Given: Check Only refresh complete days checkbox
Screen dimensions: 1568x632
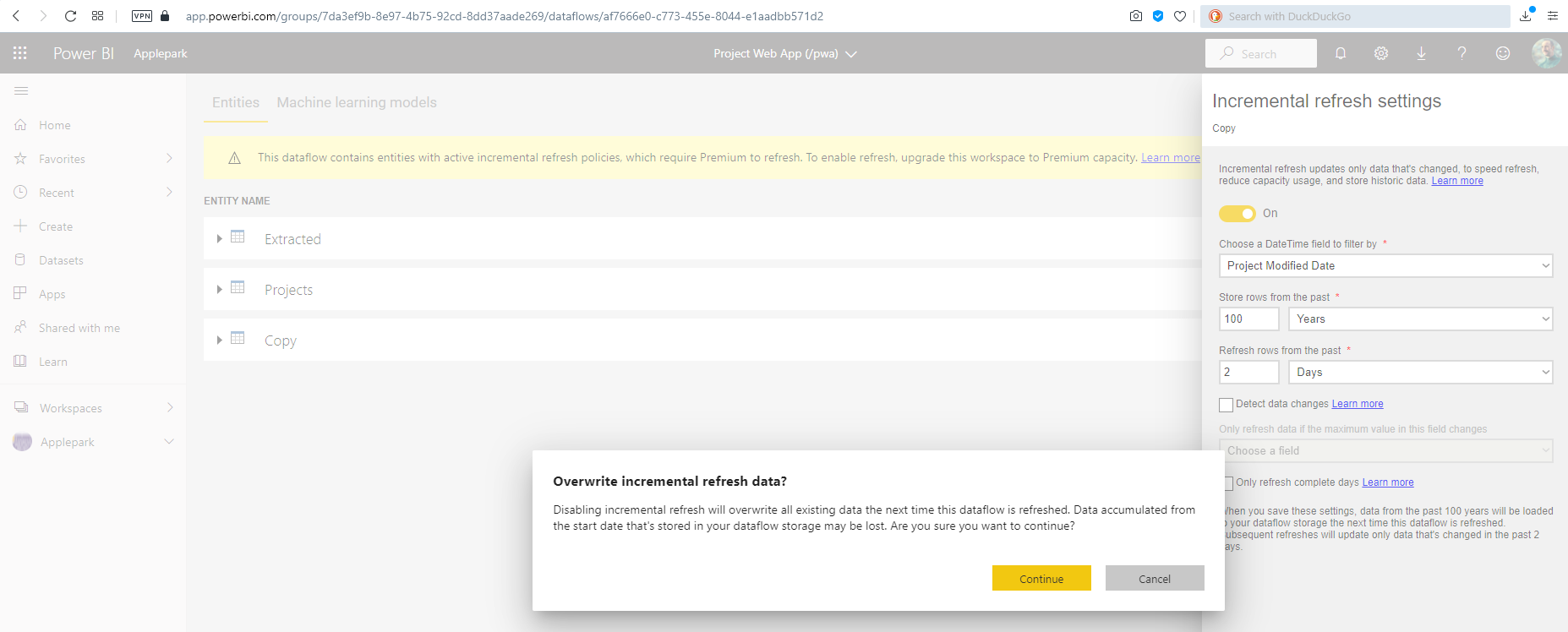Looking at the screenshot, I should click(1228, 483).
